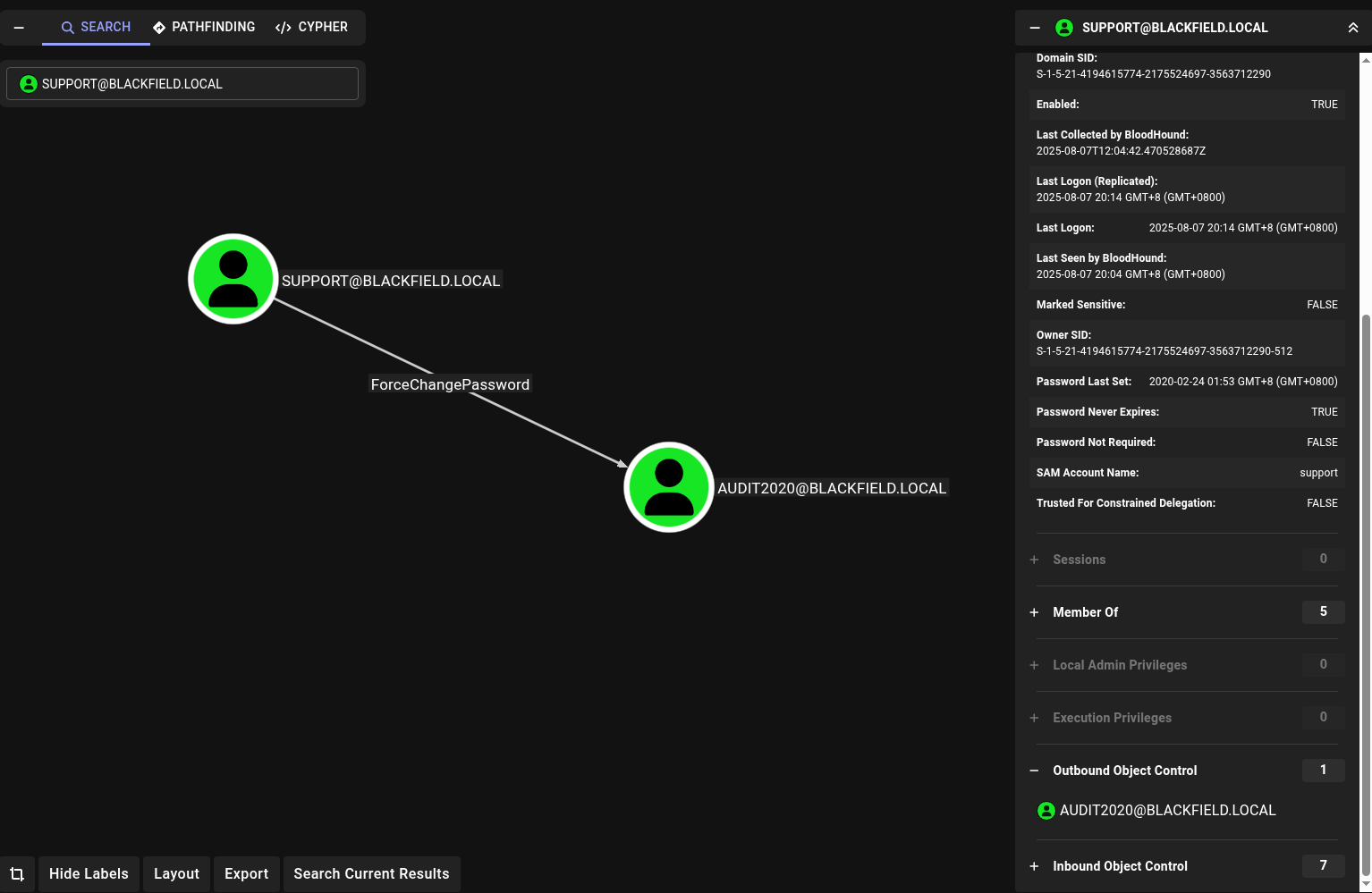Click the SUPPORT user node in graph
This screenshot has height=893, width=1372.
233,279
